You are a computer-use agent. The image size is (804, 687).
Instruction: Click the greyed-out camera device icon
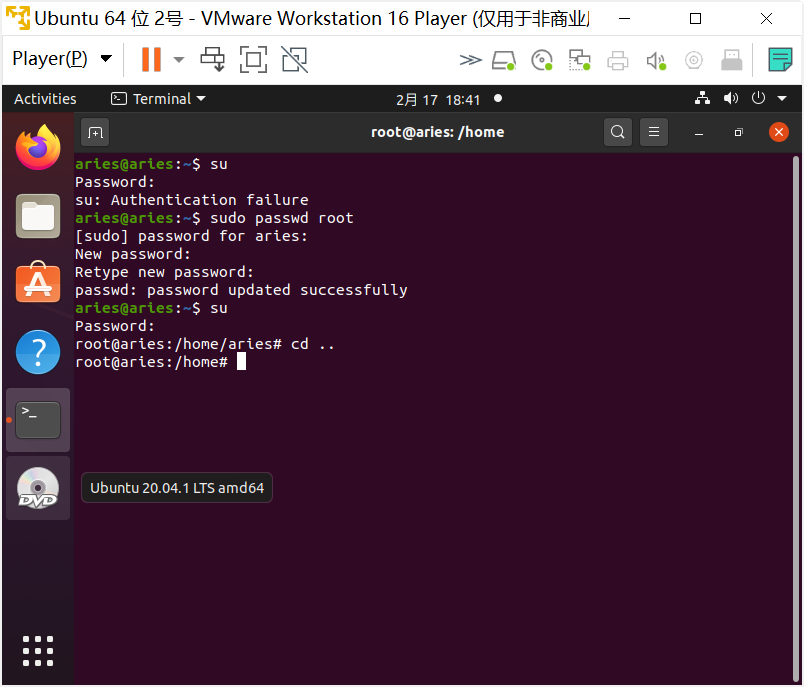[693, 60]
